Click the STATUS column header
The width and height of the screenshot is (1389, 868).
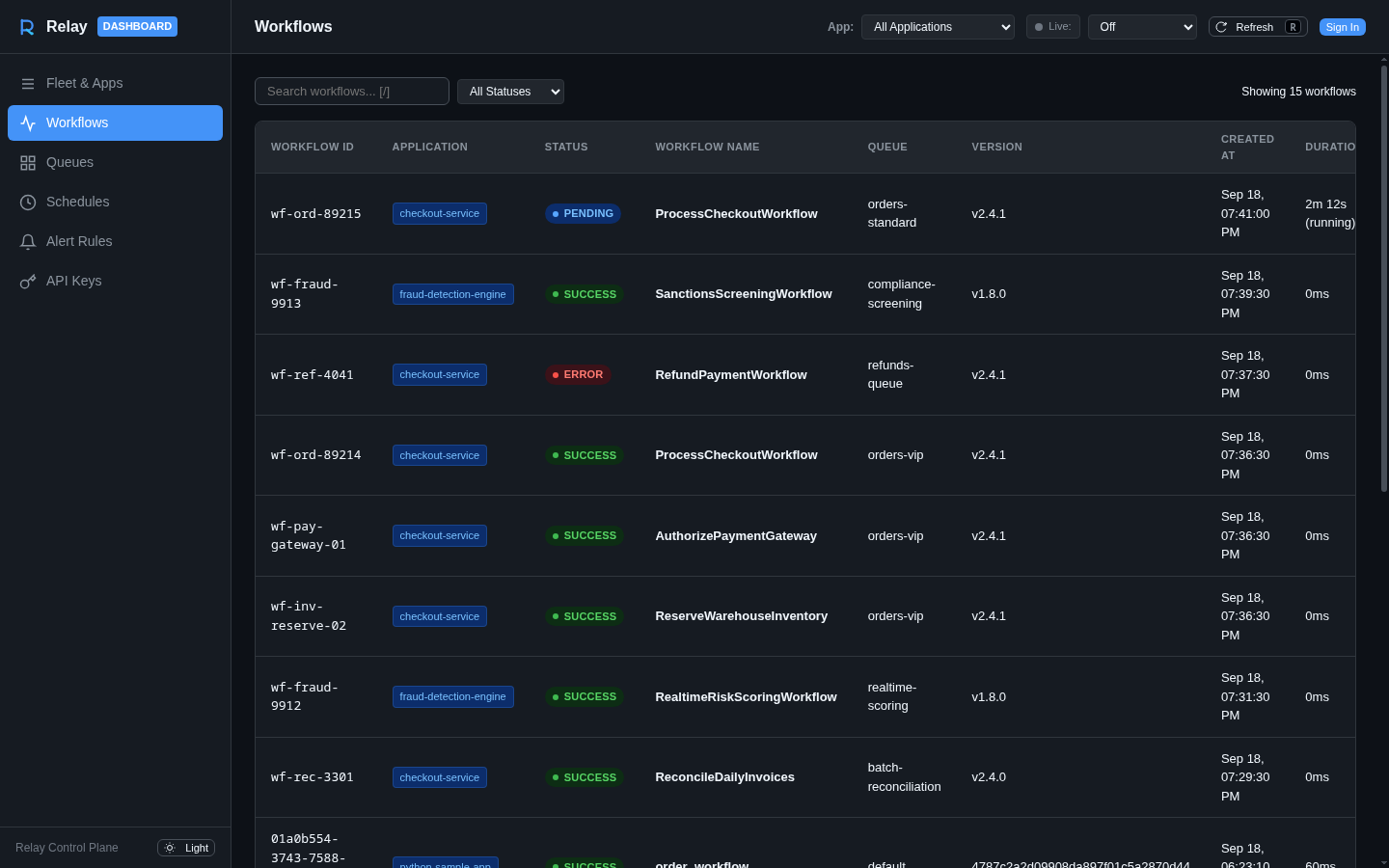(x=566, y=147)
